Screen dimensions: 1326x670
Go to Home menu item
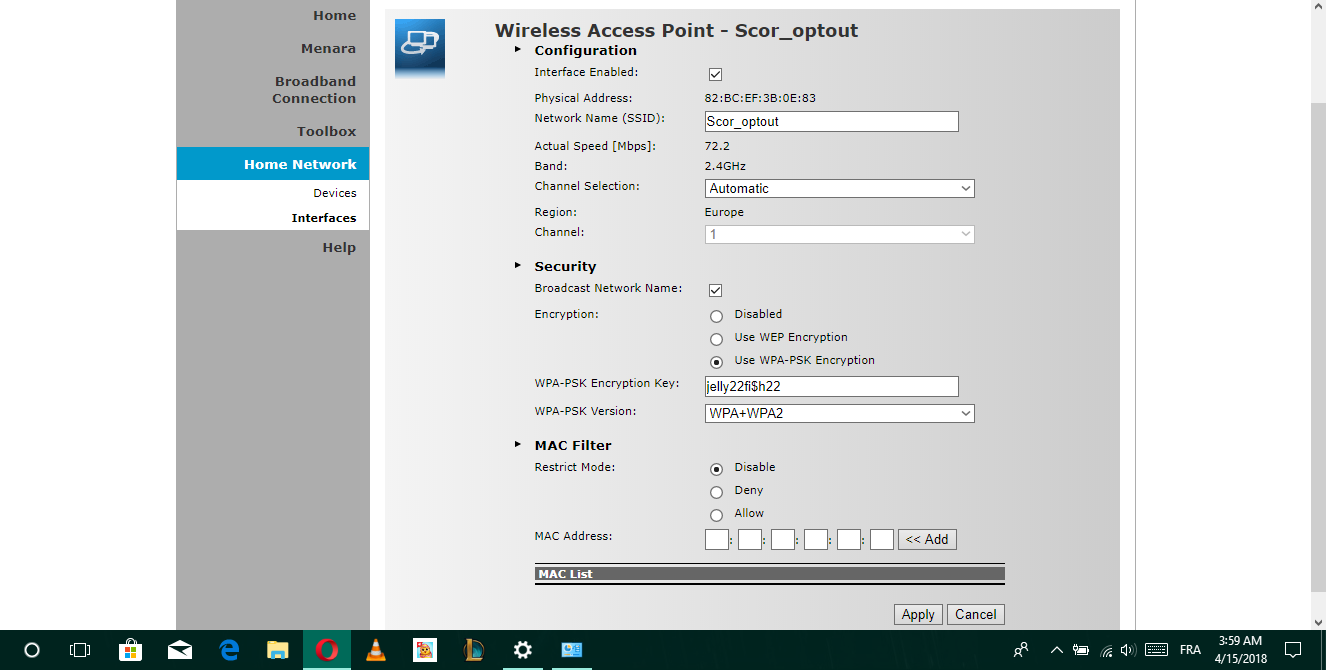[334, 15]
